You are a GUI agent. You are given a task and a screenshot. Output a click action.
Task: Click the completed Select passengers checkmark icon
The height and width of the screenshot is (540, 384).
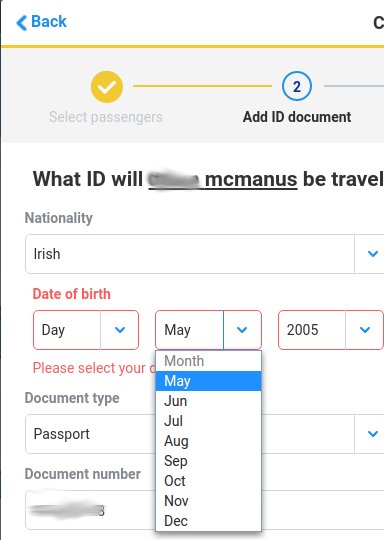coord(107,87)
